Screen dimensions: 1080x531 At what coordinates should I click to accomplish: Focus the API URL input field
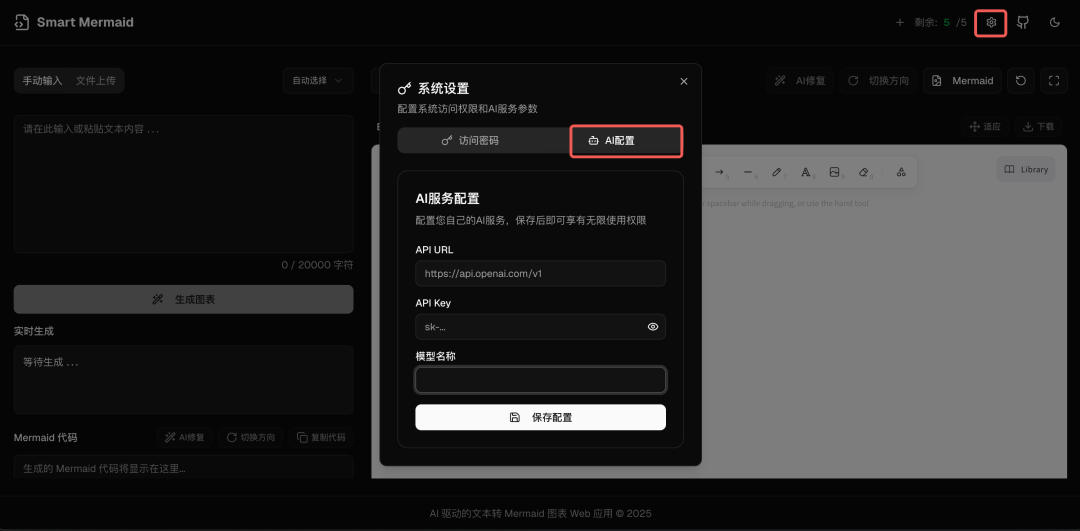pyautogui.click(x=541, y=273)
